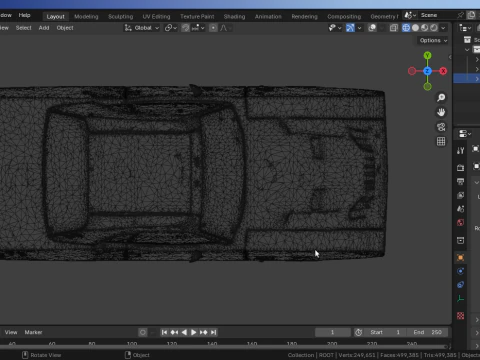The height and width of the screenshot is (360, 480).
Task: Toggle the viewport gizmos button
Action: click(350, 28)
